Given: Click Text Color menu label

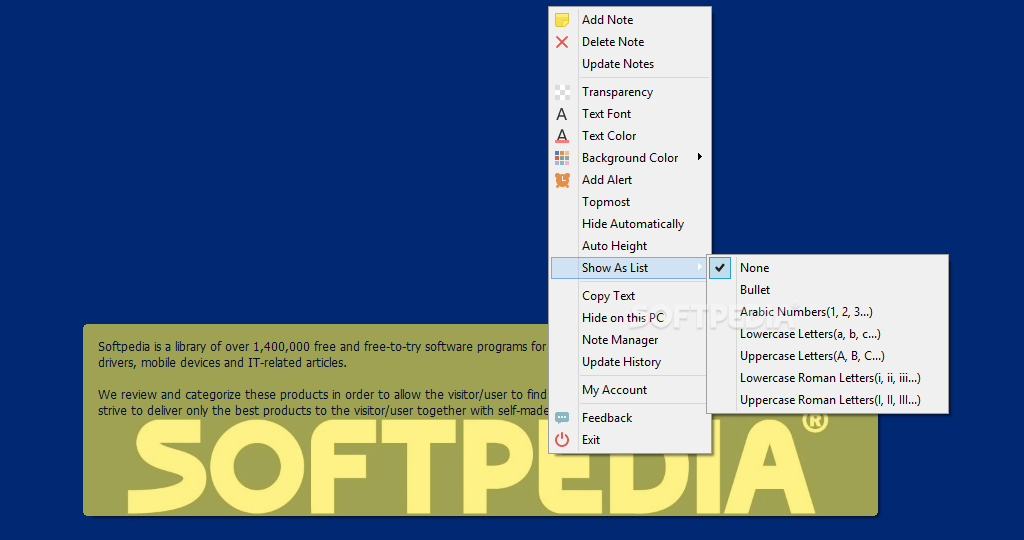Looking at the screenshot, I should tap(609, 136).
